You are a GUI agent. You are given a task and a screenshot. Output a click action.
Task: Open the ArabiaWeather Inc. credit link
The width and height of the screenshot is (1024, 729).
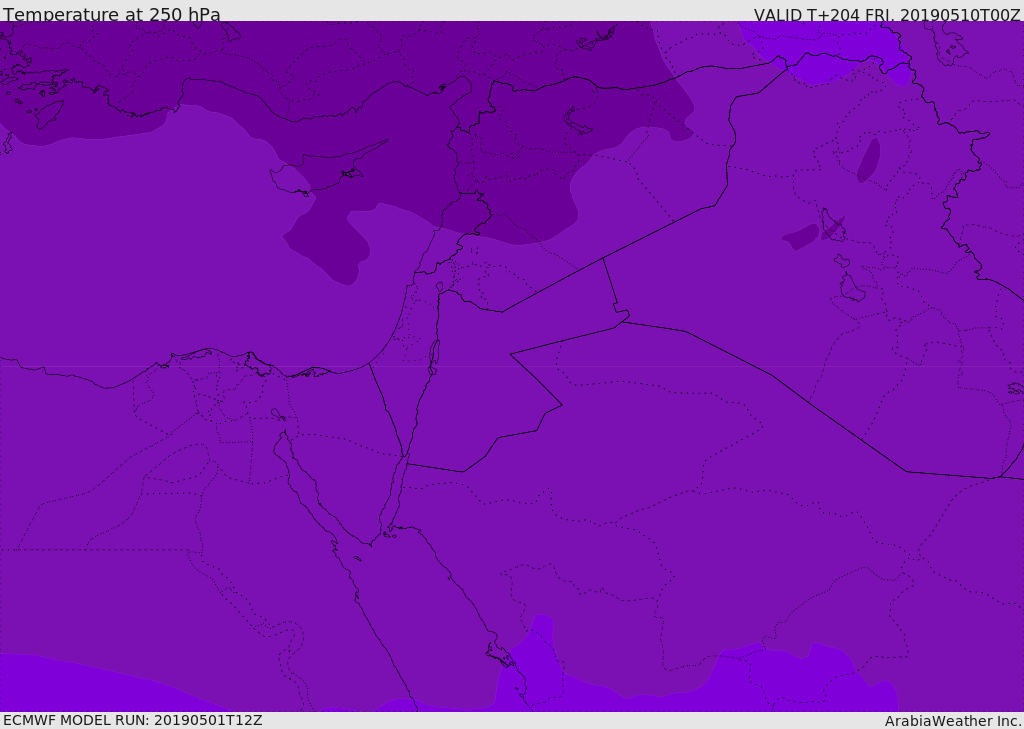click(953, 720)
